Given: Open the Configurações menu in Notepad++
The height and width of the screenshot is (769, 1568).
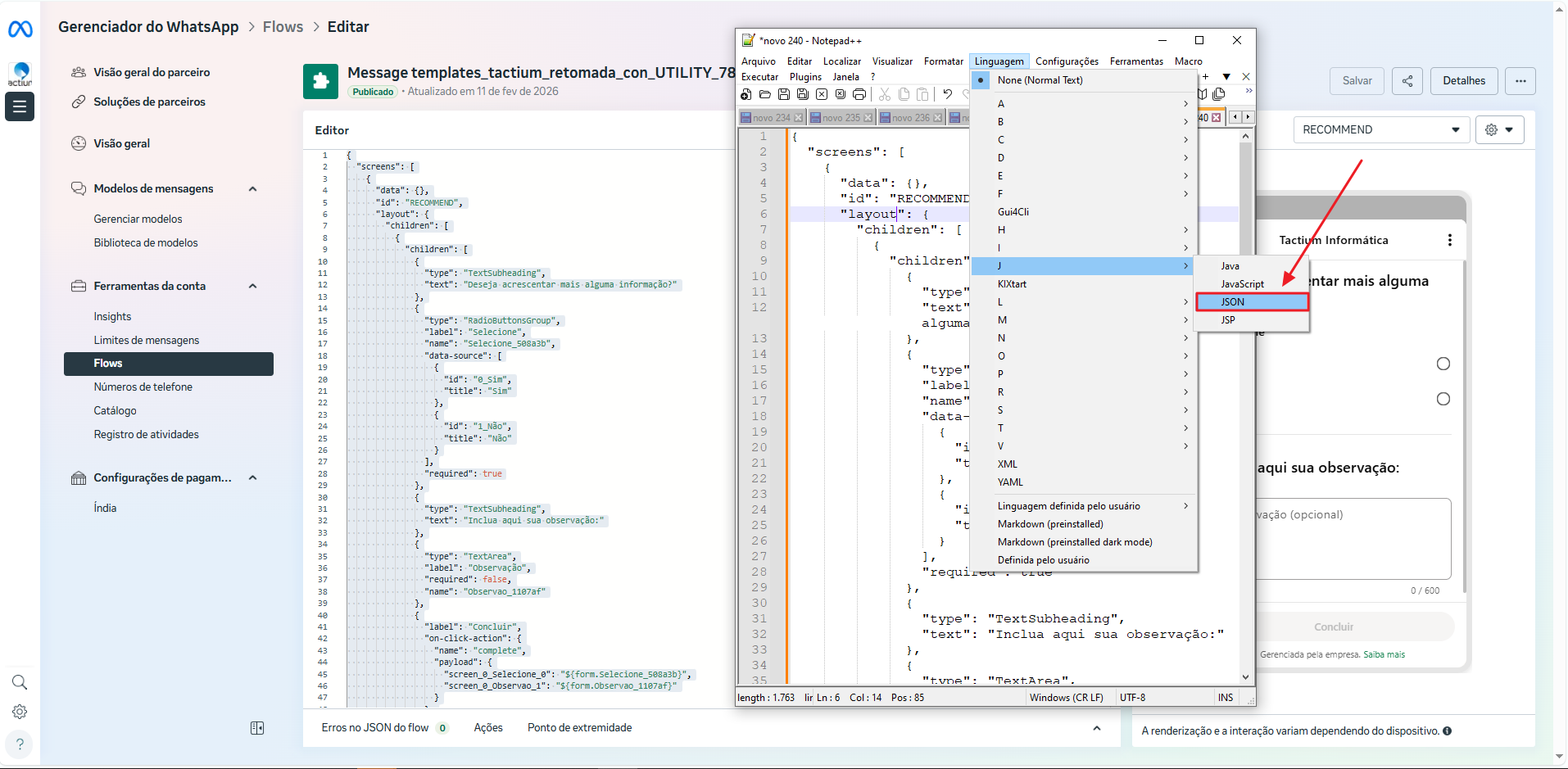Looking at the screenshot, I should pos(1067,61).
